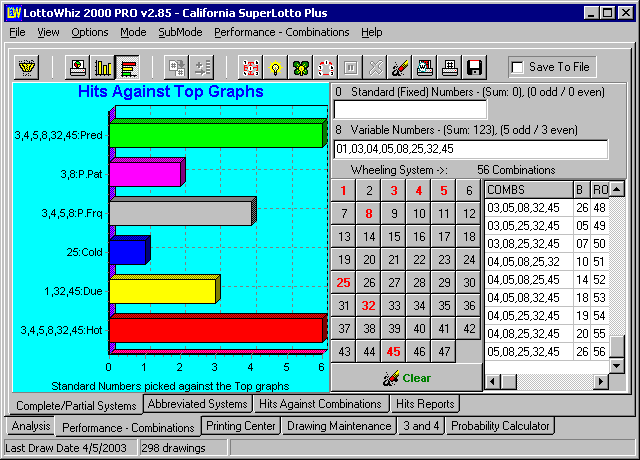Open the Drawing Maintenance tab
The height and width of the screenshot is (460, 640).
[339, 426]
